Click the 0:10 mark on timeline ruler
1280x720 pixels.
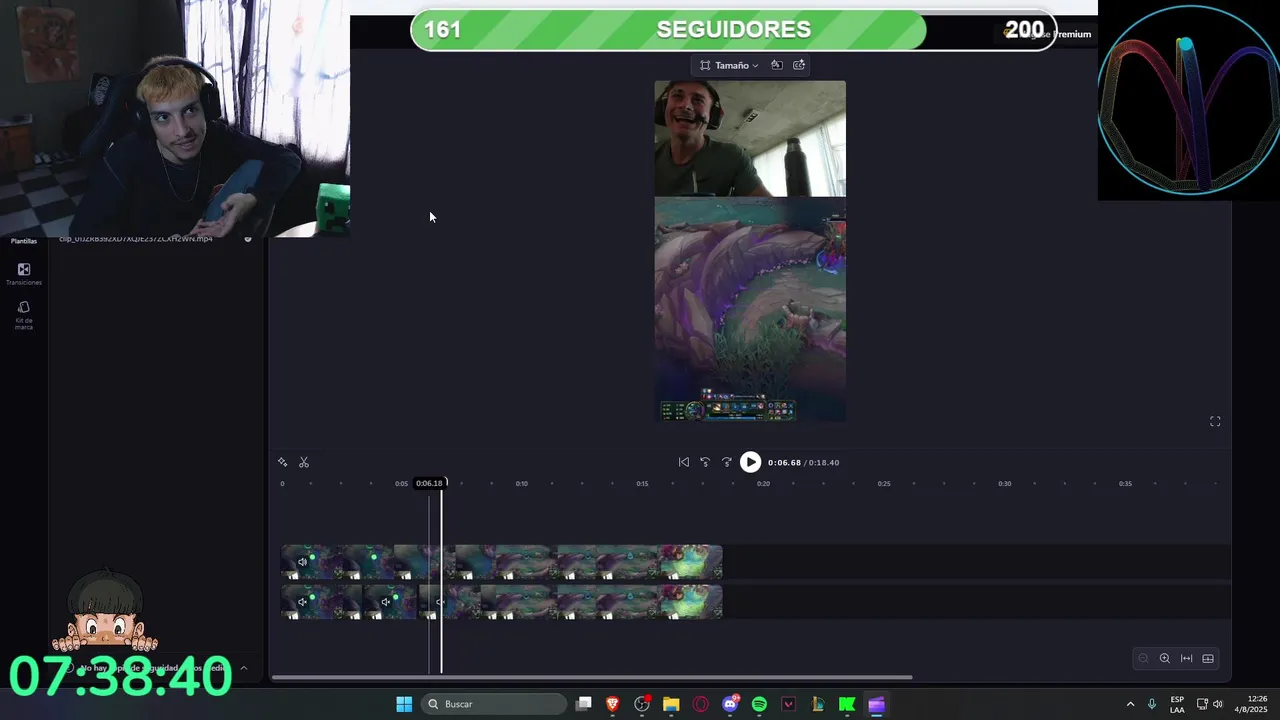click(x=522, y=484)
